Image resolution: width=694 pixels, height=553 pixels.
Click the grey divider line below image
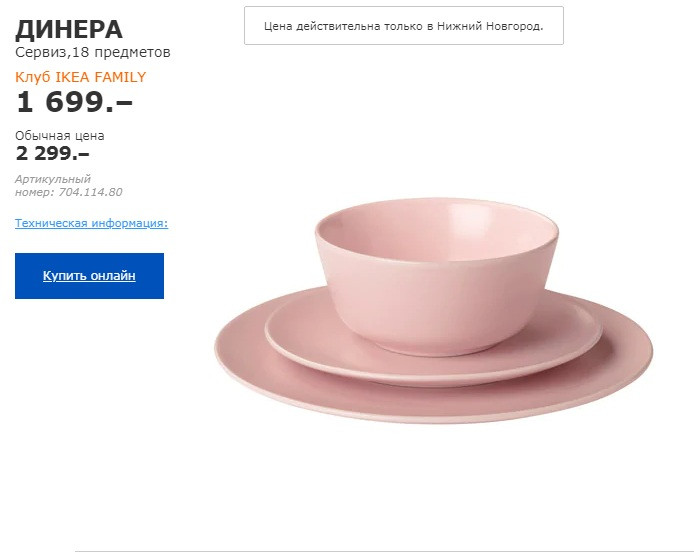(380, 550)
